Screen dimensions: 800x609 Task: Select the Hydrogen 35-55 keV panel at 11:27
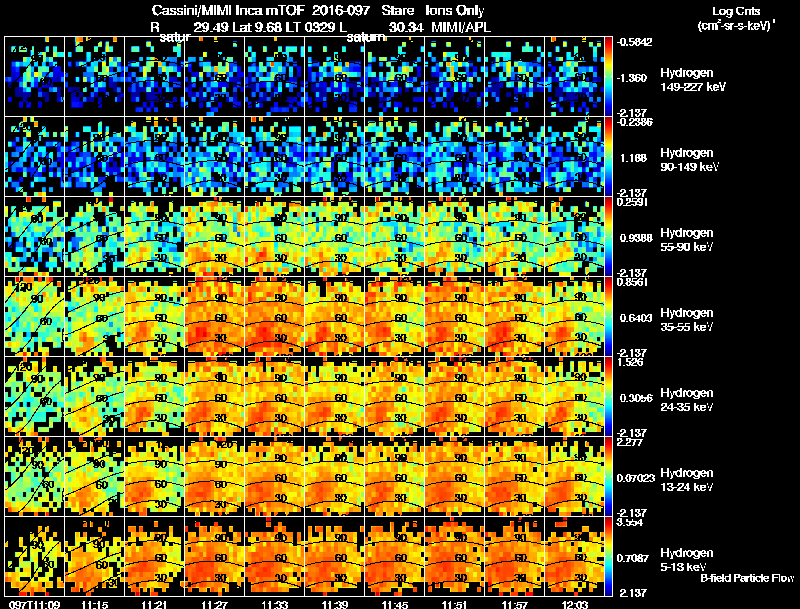(215, 317)
